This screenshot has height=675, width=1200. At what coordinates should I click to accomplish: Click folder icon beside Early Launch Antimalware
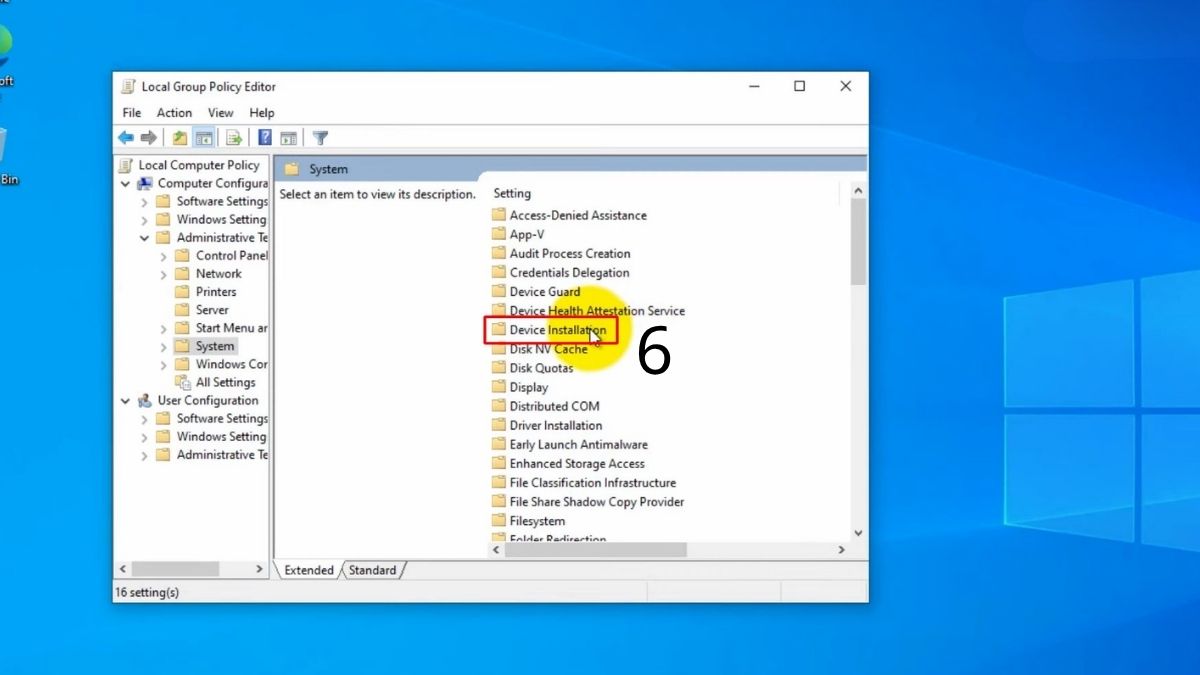(499, 444)
